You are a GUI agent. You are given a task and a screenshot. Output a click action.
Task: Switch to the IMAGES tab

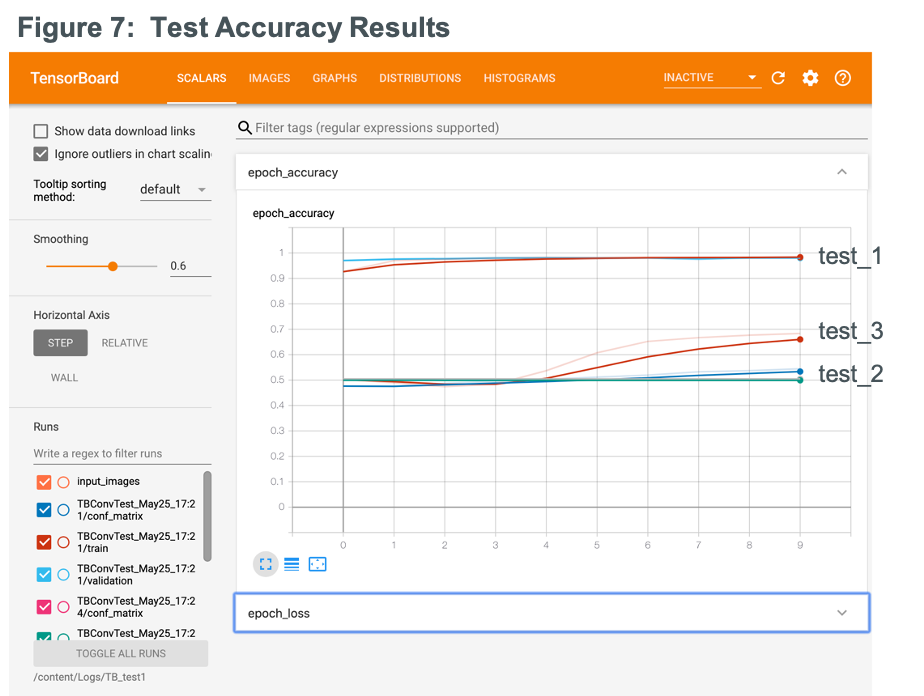pyautogui.click(x=269, y=78)
